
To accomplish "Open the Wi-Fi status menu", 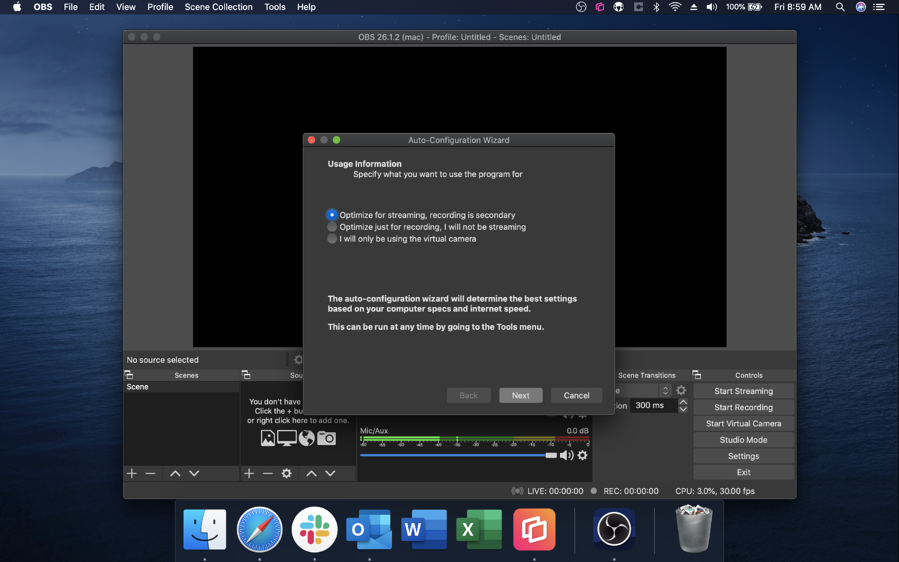I will (x=675, y=7).
